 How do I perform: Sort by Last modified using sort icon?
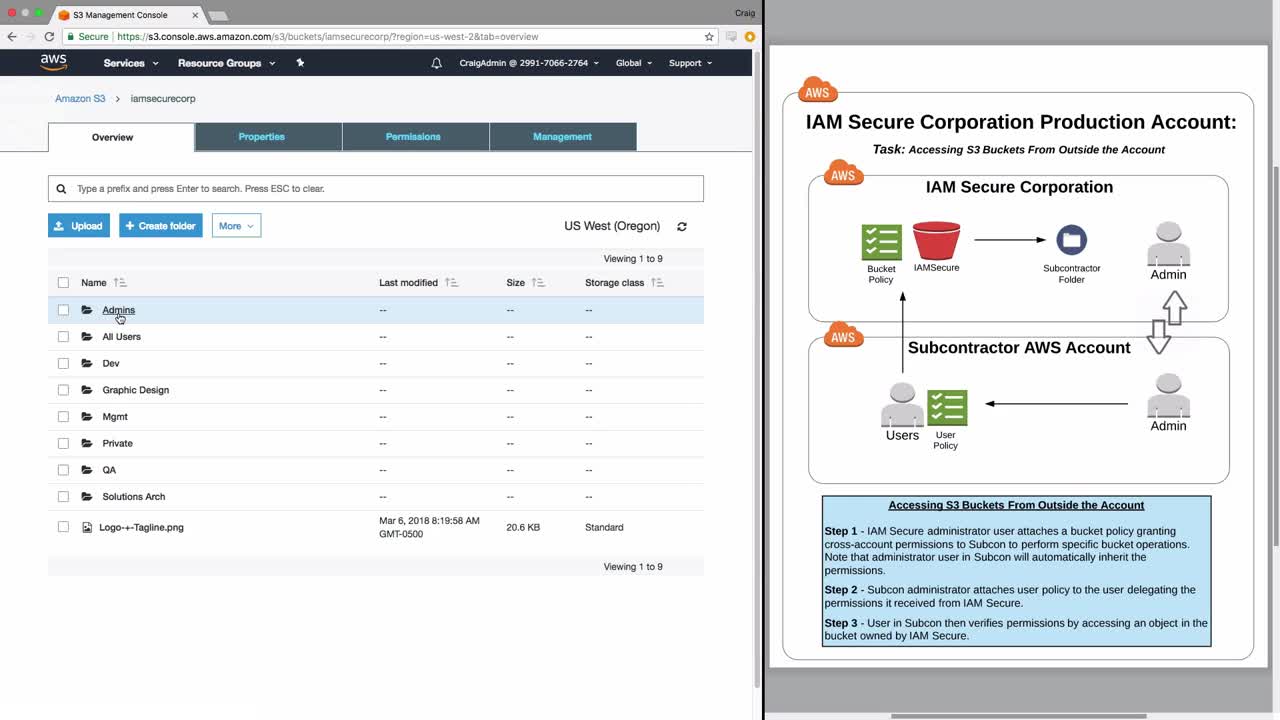[451, 283]
